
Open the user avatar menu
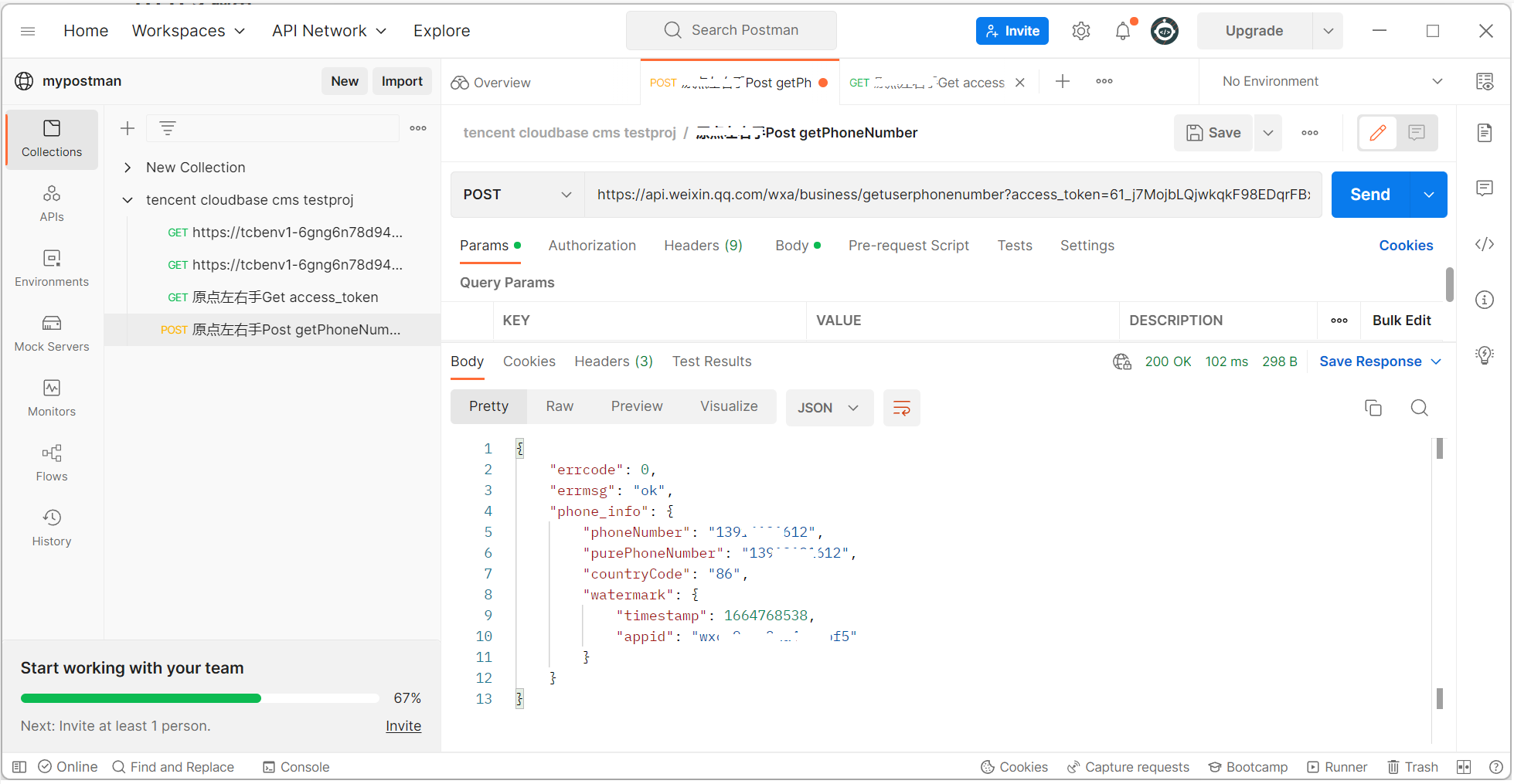click(1165, 31)
